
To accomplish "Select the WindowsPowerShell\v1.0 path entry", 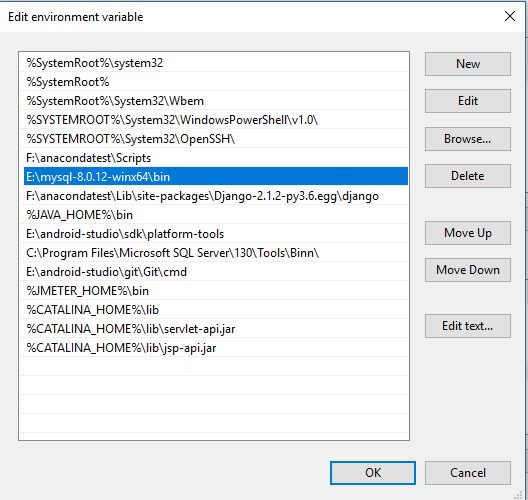I will (216, 120).
